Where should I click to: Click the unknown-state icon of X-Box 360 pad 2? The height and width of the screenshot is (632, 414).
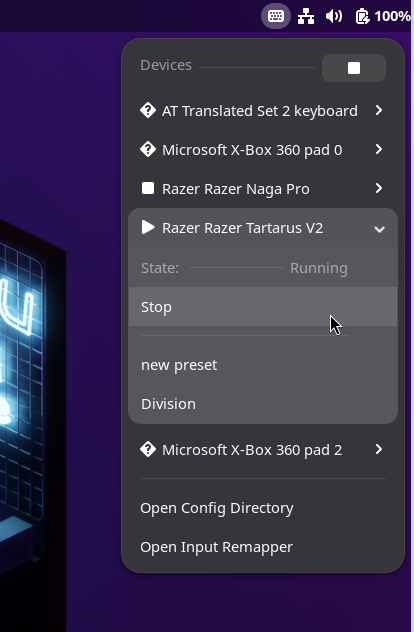click(x=148, y=449)
